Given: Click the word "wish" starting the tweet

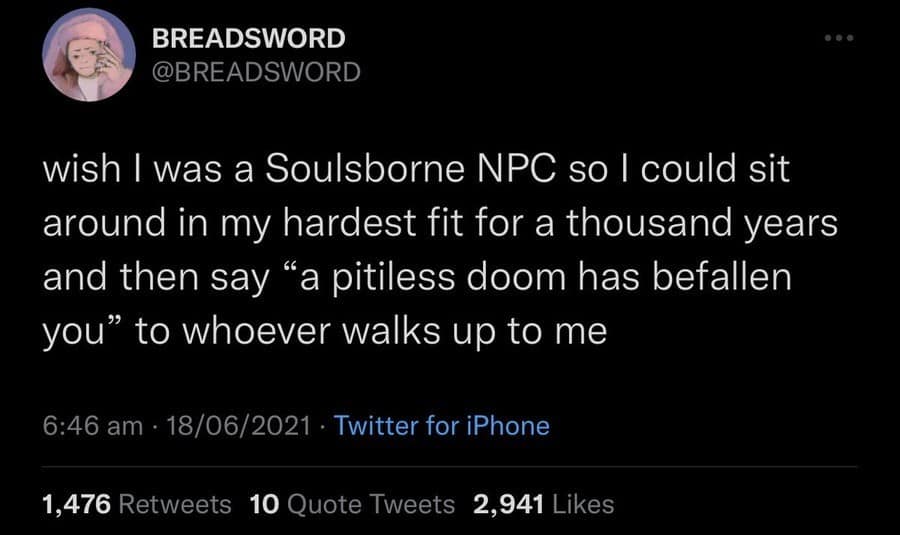Looking at the screenshot, I should (77, 171).
